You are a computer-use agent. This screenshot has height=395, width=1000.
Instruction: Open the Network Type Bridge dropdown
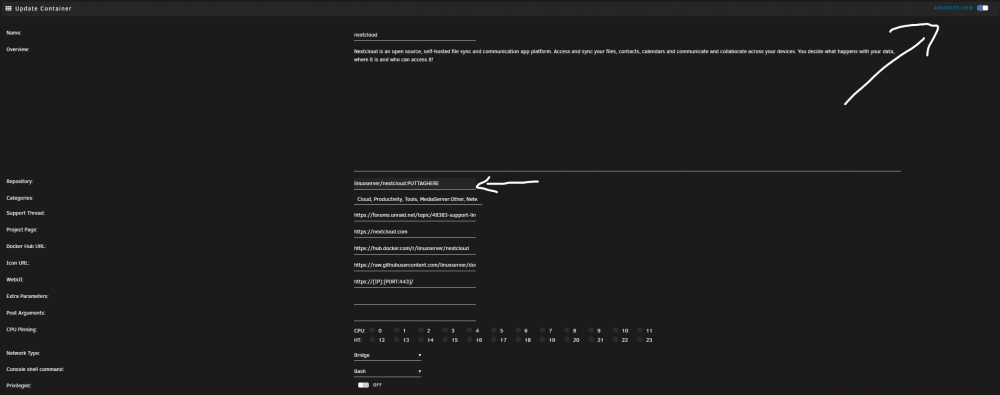click(x=387, y=355)
